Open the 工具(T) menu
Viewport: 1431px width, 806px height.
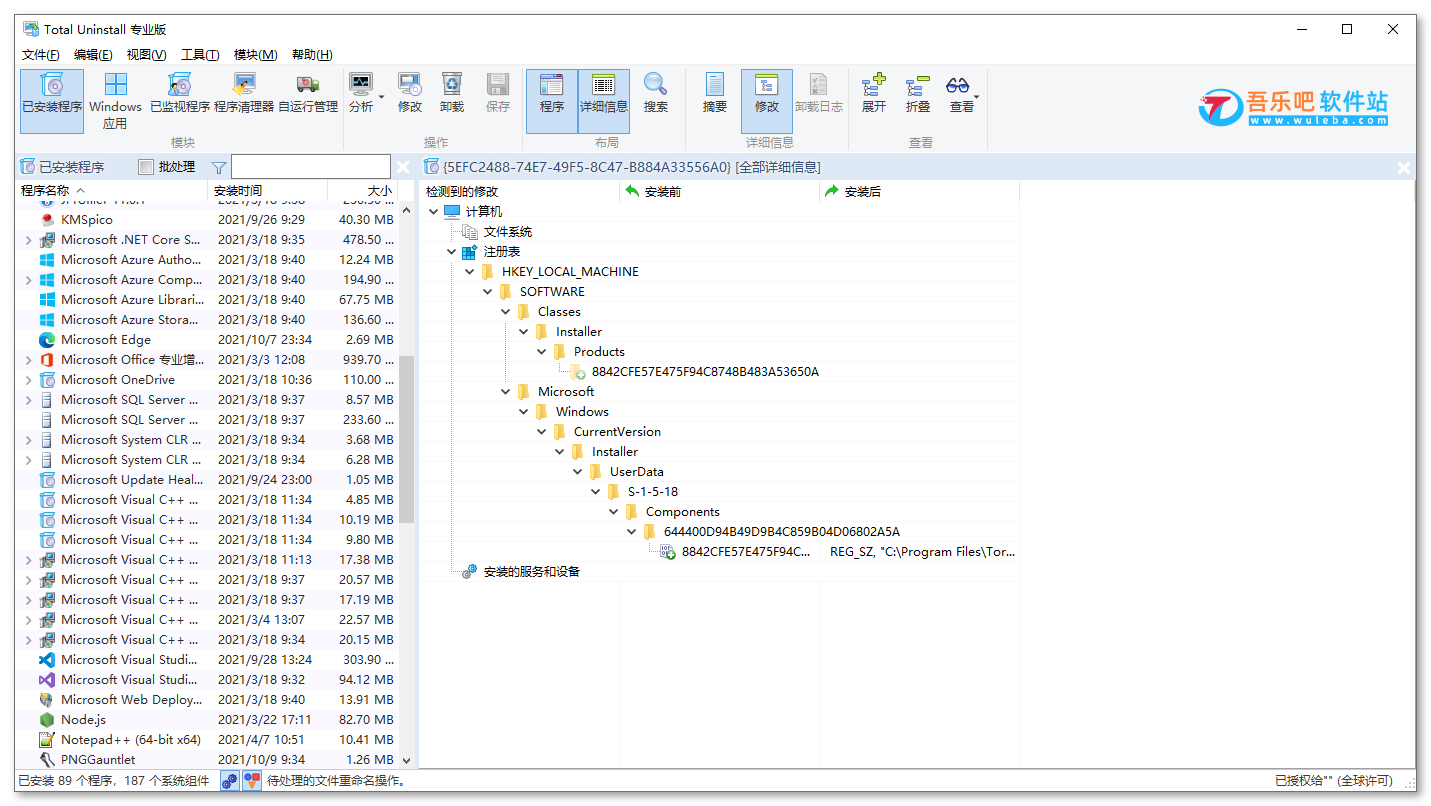pos(200,55)
